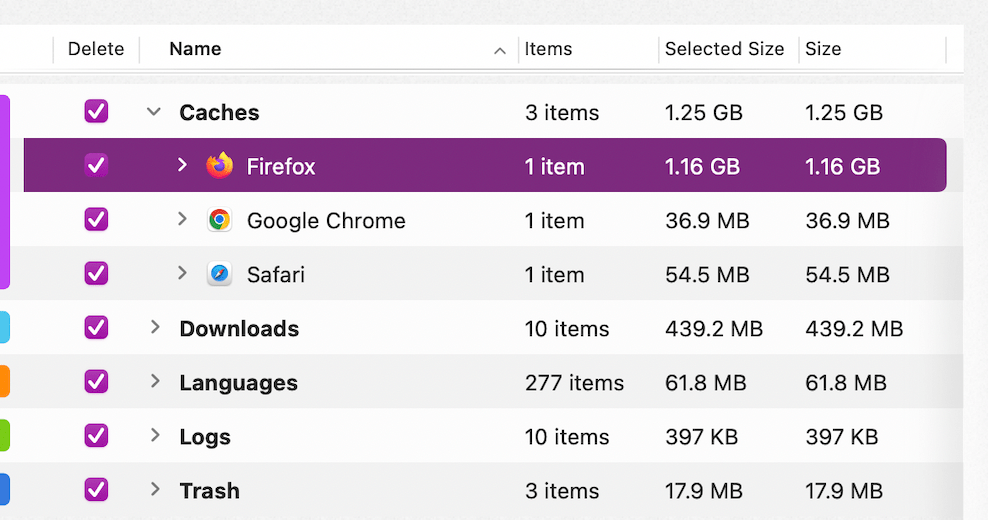Uncheck the Trash delete checkbox
The width and height of the screenshot is (988, 520).
pos(96,489)
